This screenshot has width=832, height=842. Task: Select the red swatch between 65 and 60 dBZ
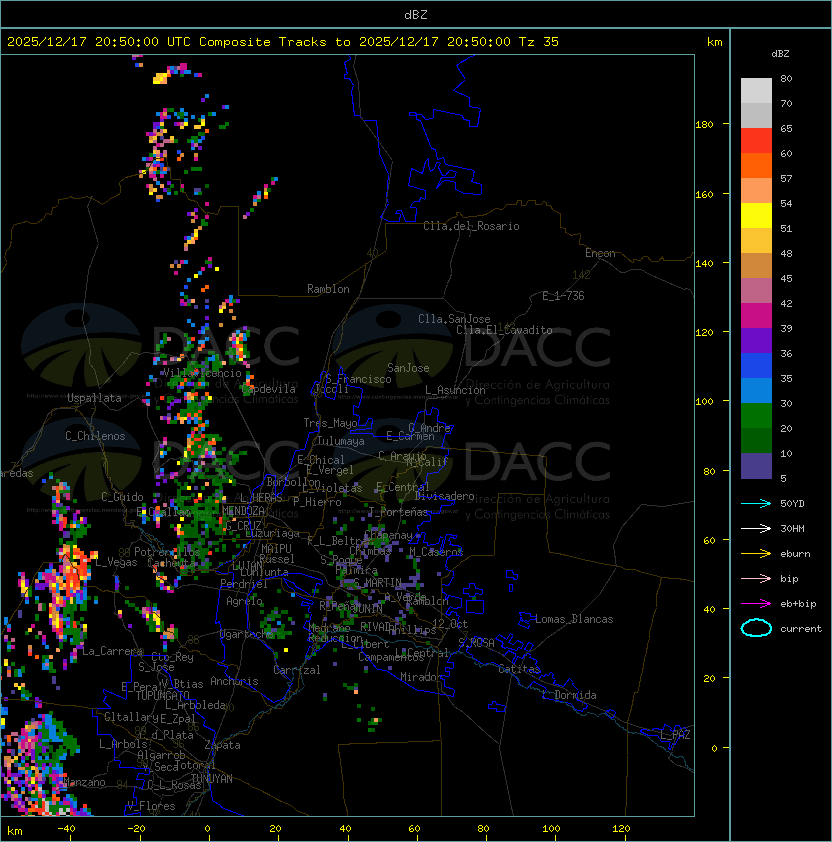[756, 141]
